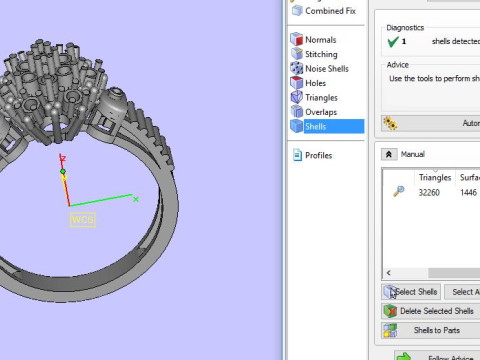
Task: Select Overlaps in the fix list
Action: (x=321, y=112)
